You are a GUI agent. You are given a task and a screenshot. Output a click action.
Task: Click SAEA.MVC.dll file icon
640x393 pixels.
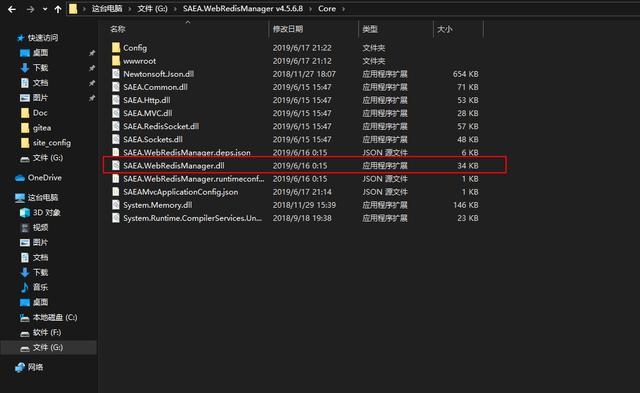pos(116,113)
